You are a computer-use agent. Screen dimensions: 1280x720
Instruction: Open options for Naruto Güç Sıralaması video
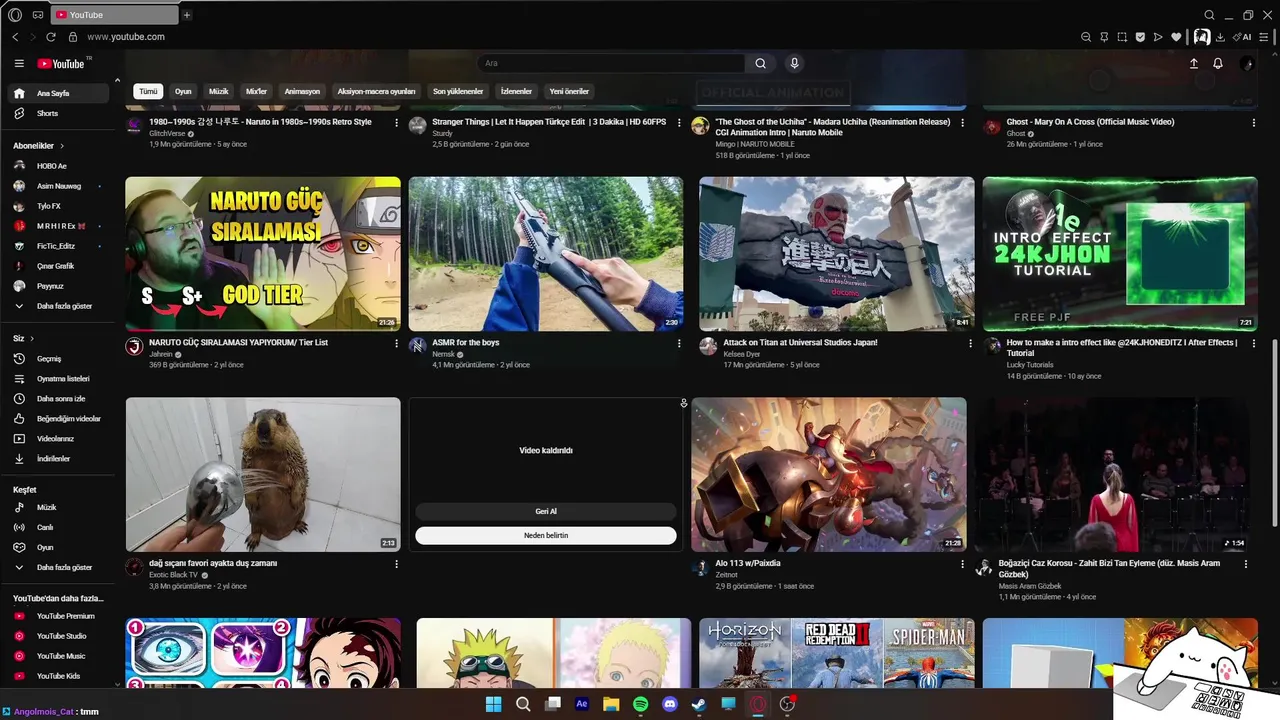coord(396,343)
